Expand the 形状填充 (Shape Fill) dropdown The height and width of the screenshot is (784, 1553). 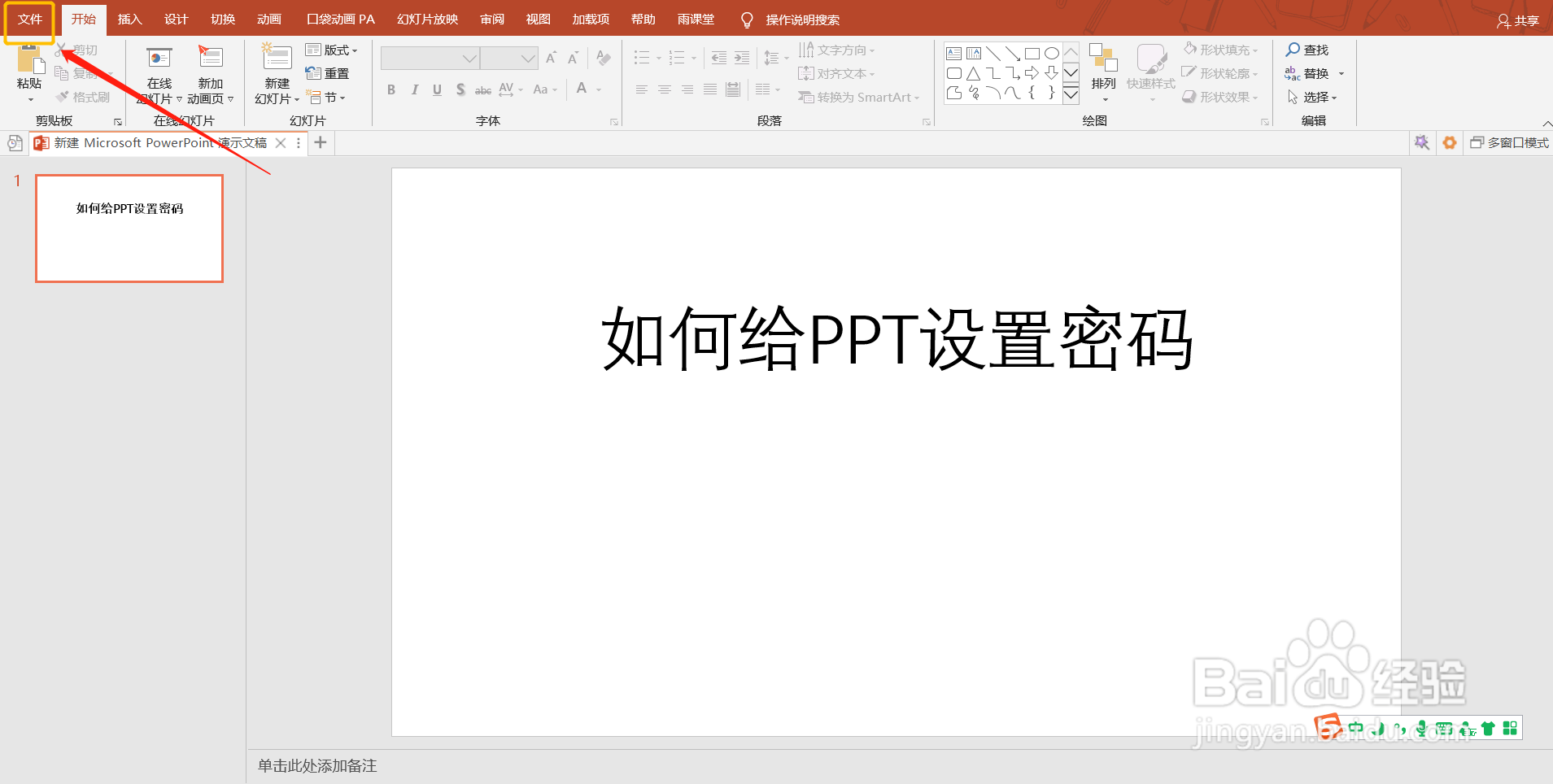click(1256, 50)
